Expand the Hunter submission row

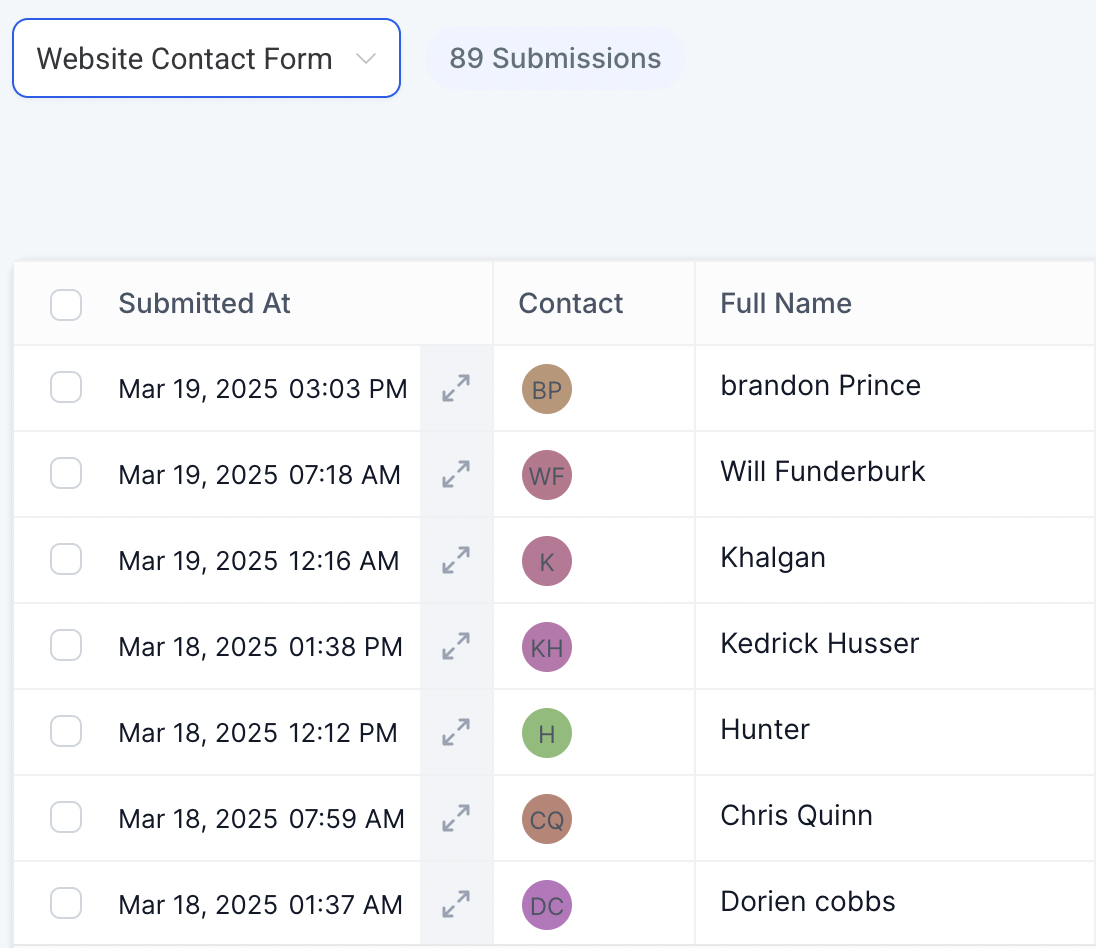(x=456, y=732)
